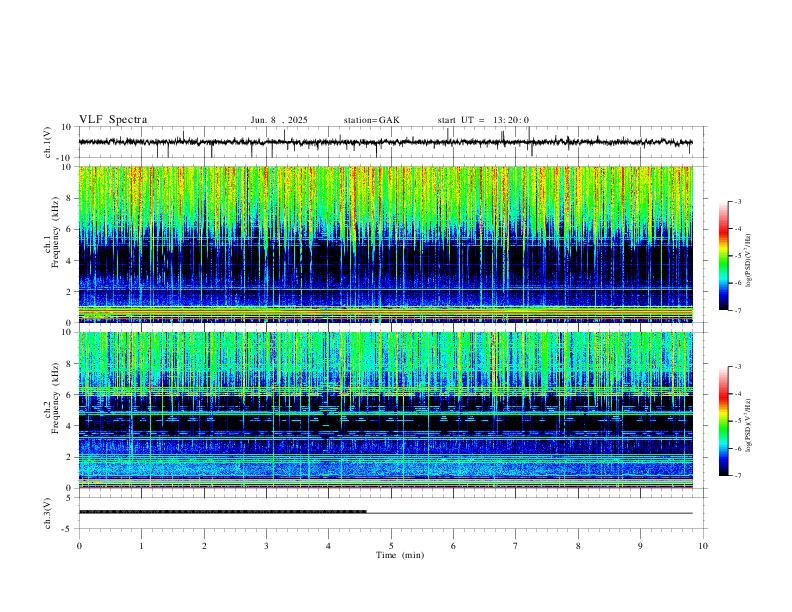Click inside the ch.2 spectrogram panel

(x=385, y=410)
